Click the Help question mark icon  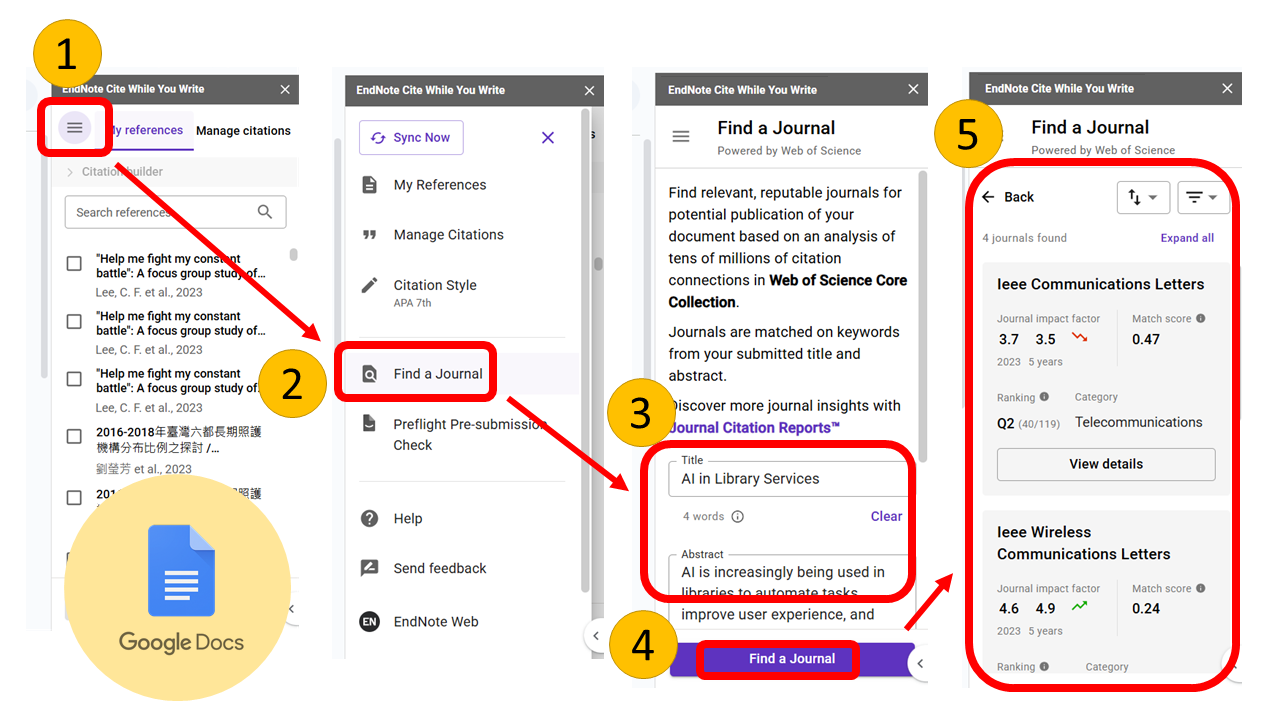click(370, 518)
